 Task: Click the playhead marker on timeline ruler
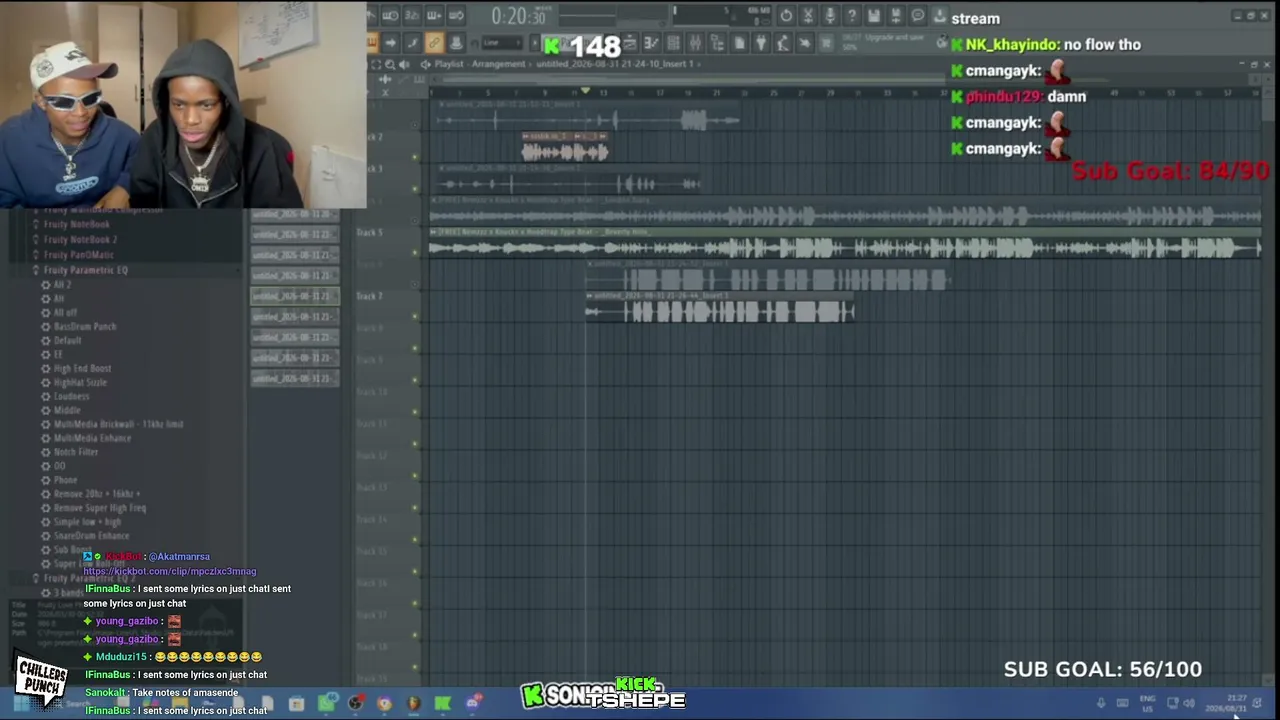(586, 92)
